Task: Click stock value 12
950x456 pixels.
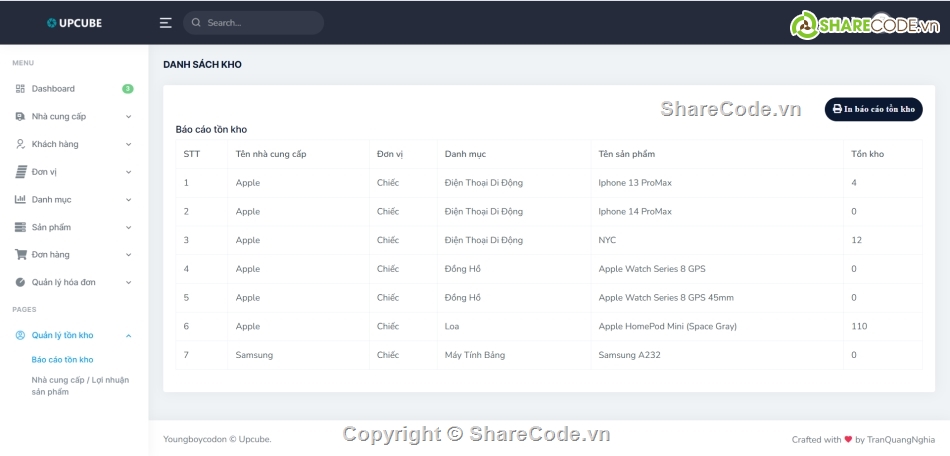Action: pos(856,240)
